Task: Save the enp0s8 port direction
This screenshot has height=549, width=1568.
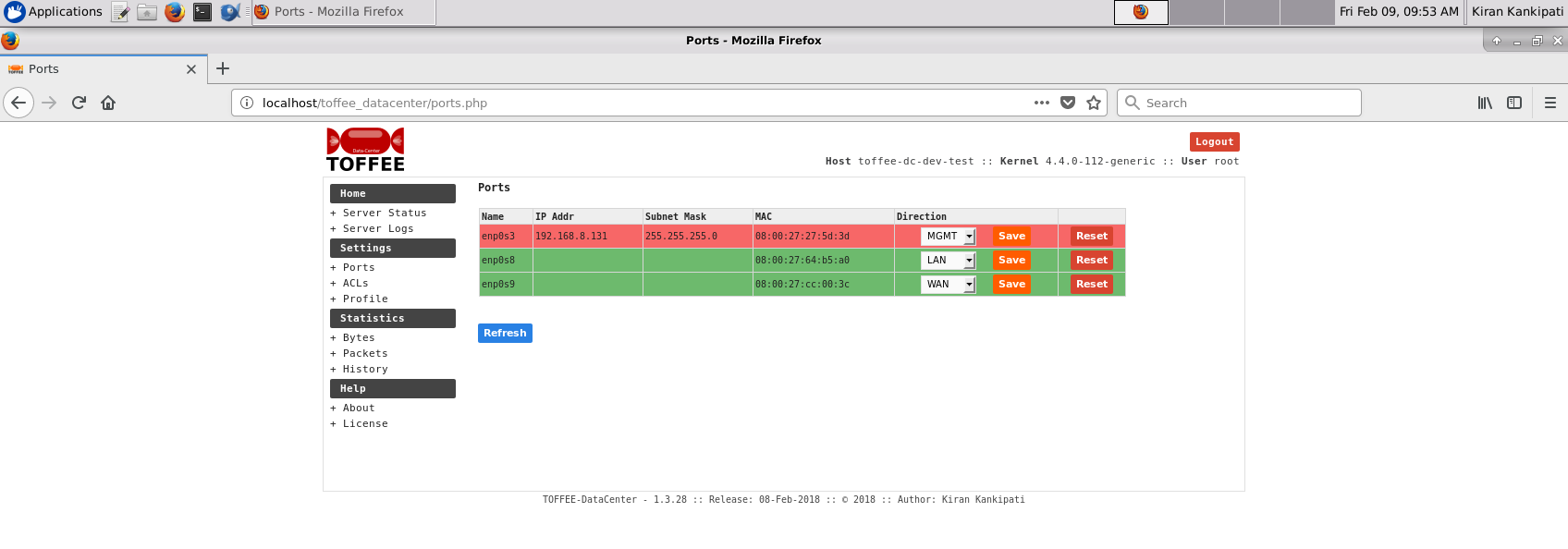Action: pos(1011,260)
